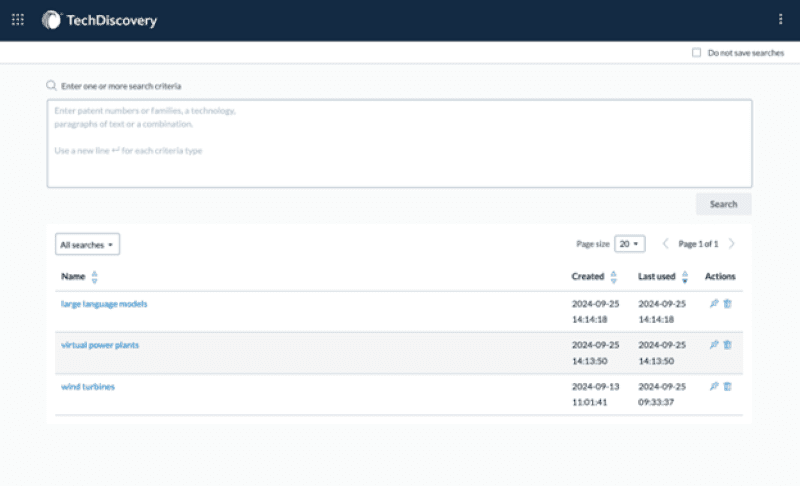Open the large language models search link
This screenshot has height=486, width=800.
104,303
